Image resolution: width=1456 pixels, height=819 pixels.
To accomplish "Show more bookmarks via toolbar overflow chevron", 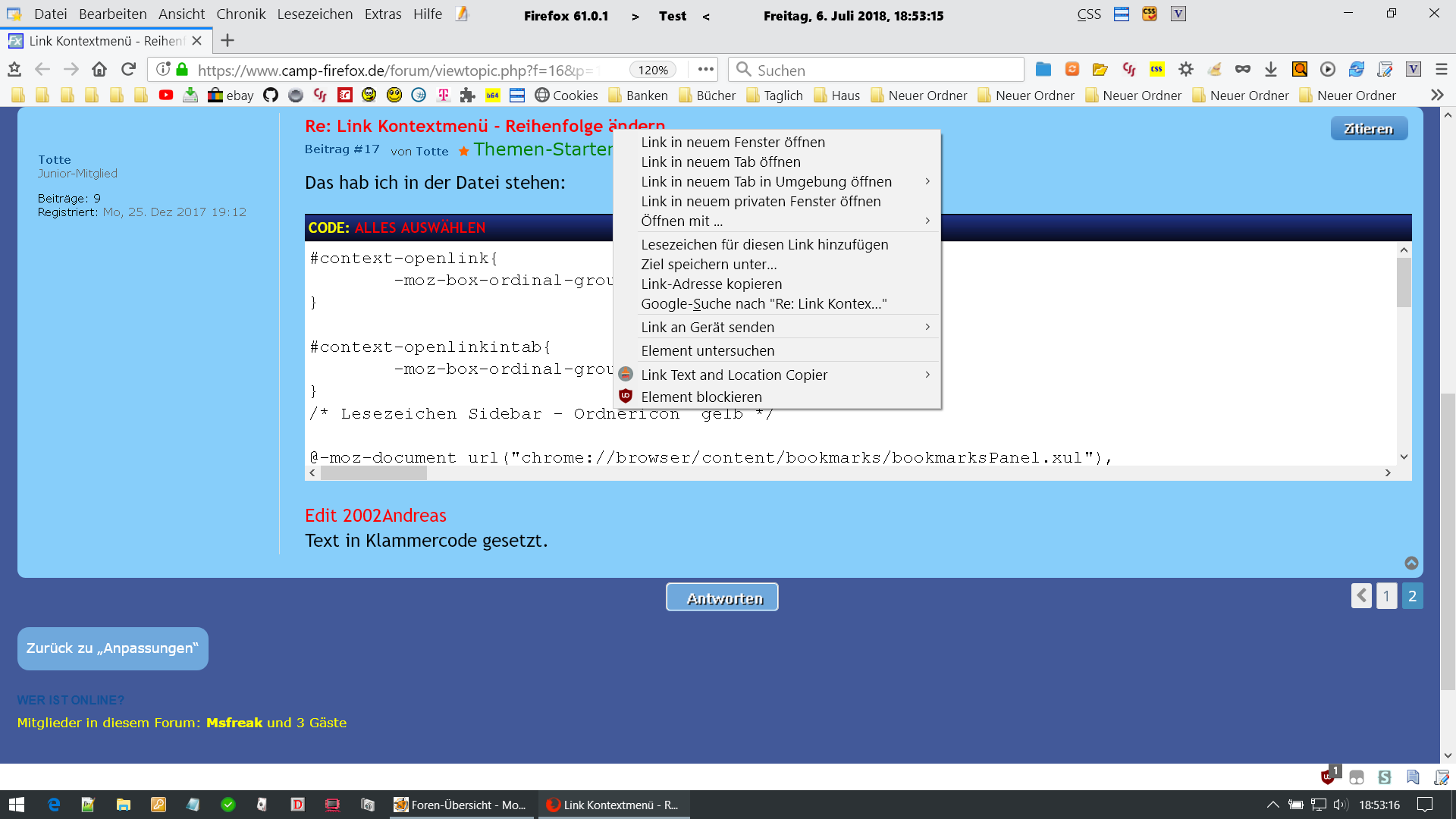I will [1437, 95].
